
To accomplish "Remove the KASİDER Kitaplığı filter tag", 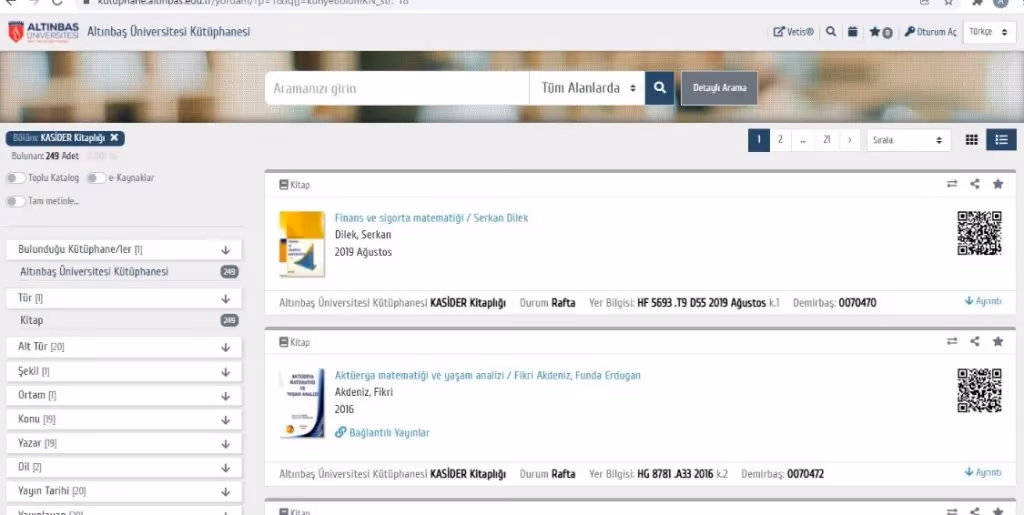I will [114, 138].
